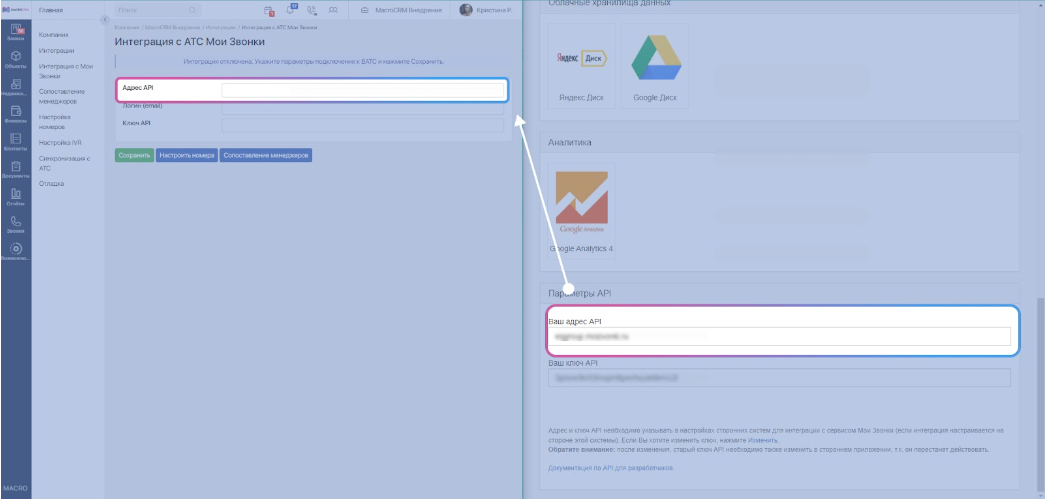
Task: Select the Контакты sidebar icon
Action: (x=17, y=141)
